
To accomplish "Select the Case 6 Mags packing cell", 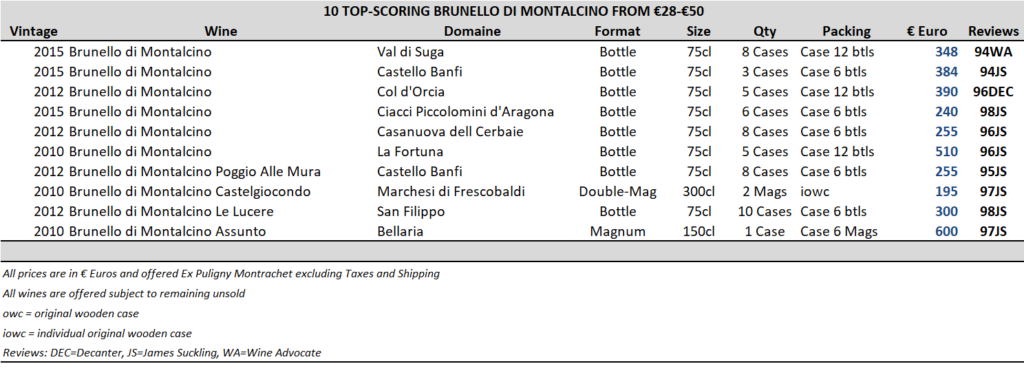I will pos(839,232).
